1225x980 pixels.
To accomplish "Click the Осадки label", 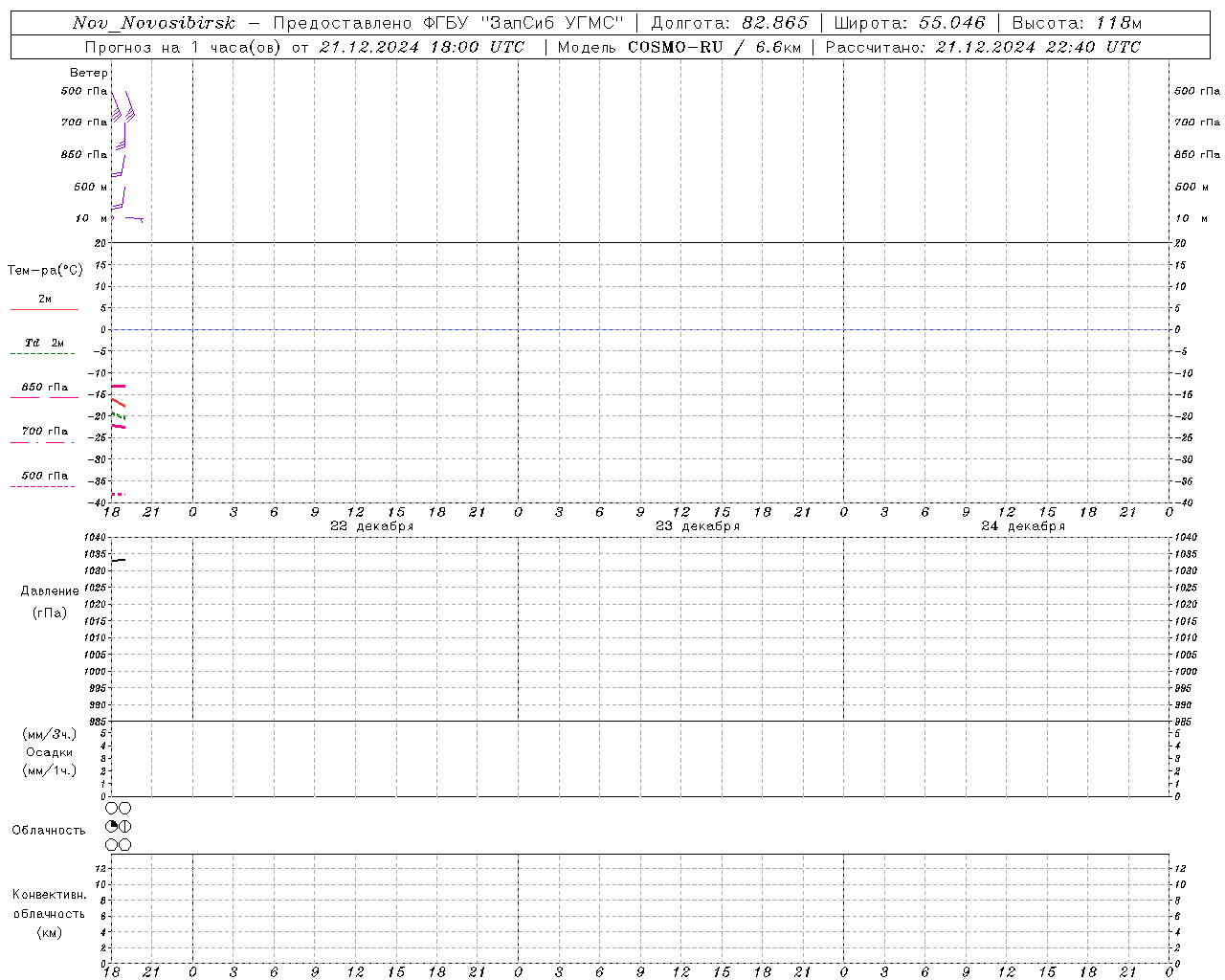I will coord(49,752).
